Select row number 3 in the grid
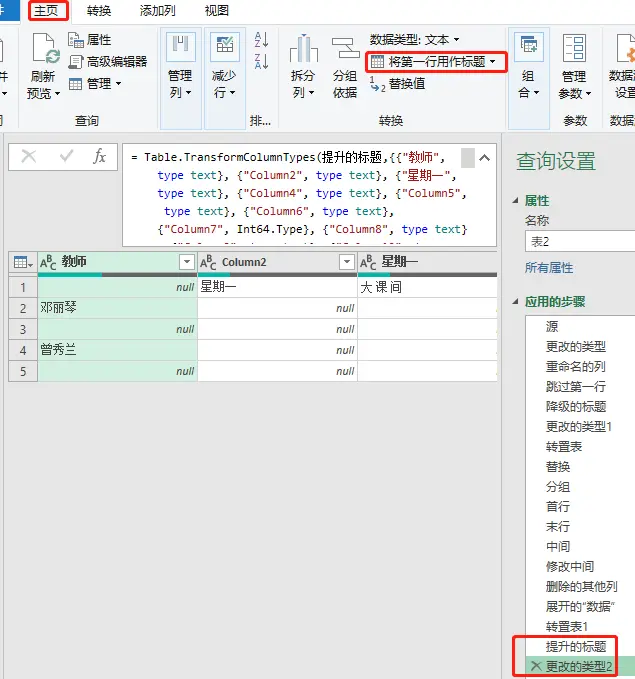 23,329
